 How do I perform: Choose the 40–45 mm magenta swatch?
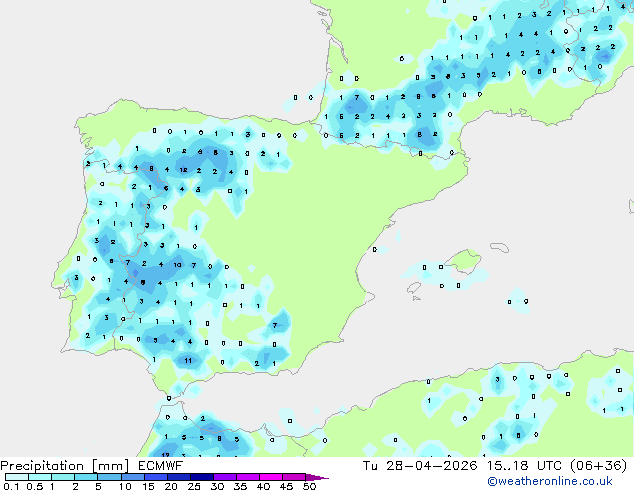pos(271,477)
